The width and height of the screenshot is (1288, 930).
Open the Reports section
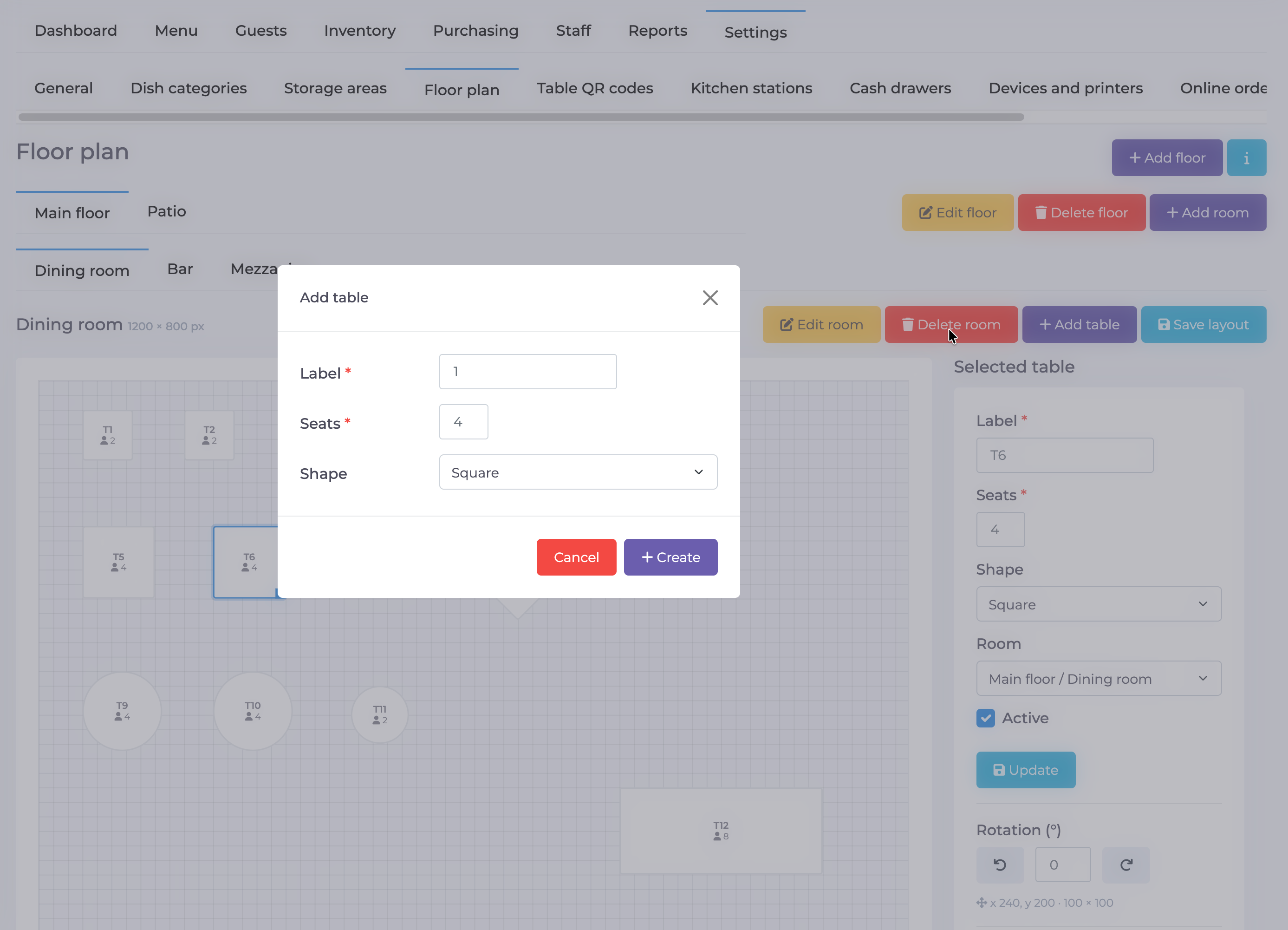(x=657, y=31)
